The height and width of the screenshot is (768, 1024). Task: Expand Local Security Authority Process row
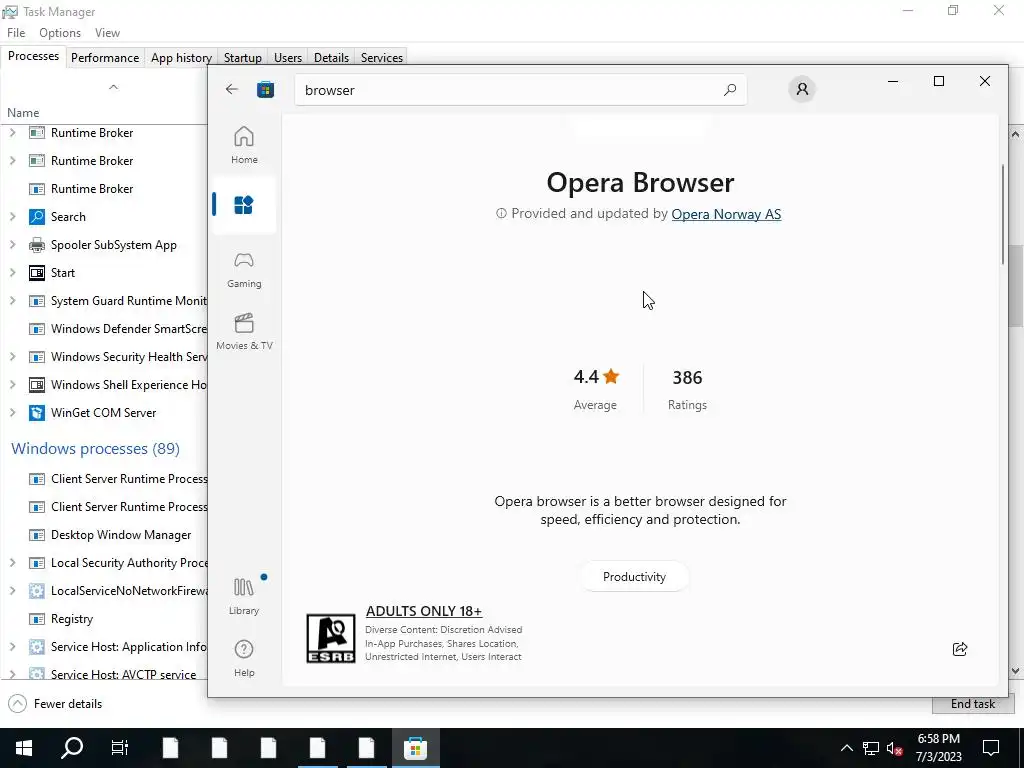pos(12,563)
